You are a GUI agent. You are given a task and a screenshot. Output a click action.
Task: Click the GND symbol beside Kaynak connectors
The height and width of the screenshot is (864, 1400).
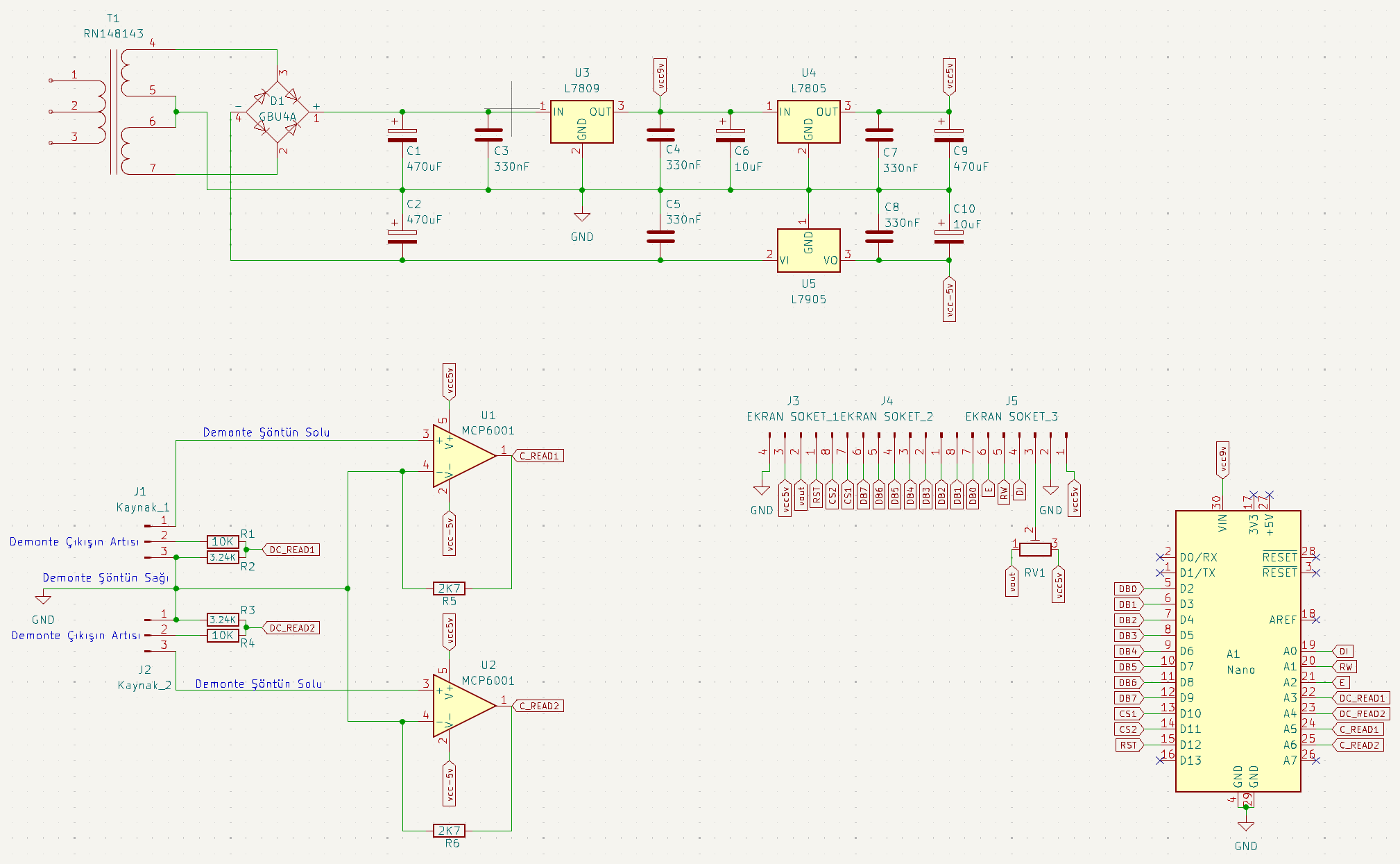[x=43, y=599]
